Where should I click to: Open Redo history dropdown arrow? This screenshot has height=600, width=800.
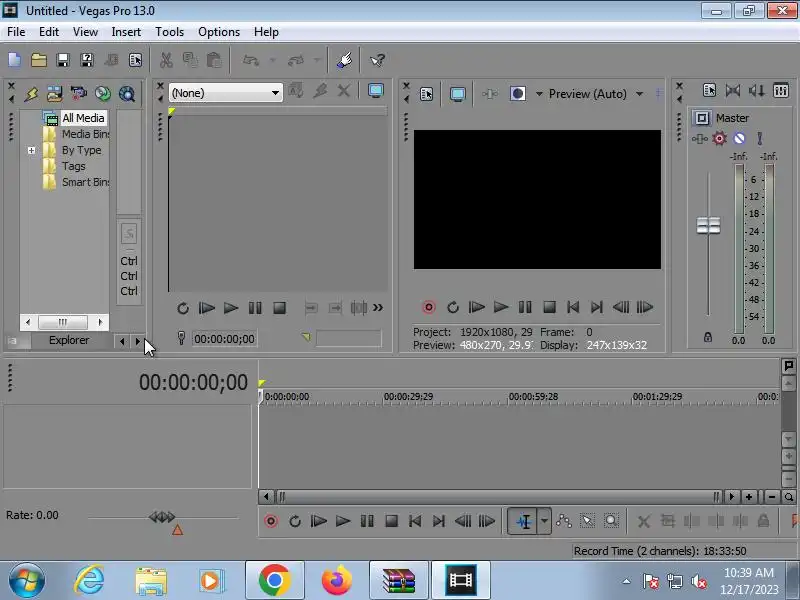point(317,60)
